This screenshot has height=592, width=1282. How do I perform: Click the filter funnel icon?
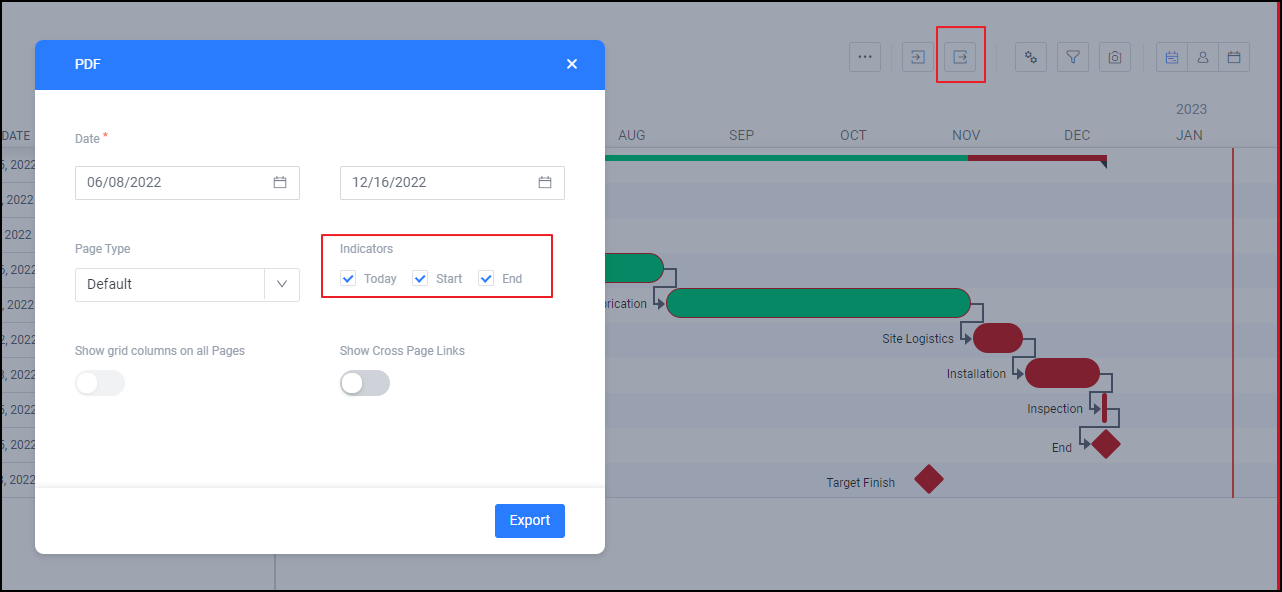1073,57
